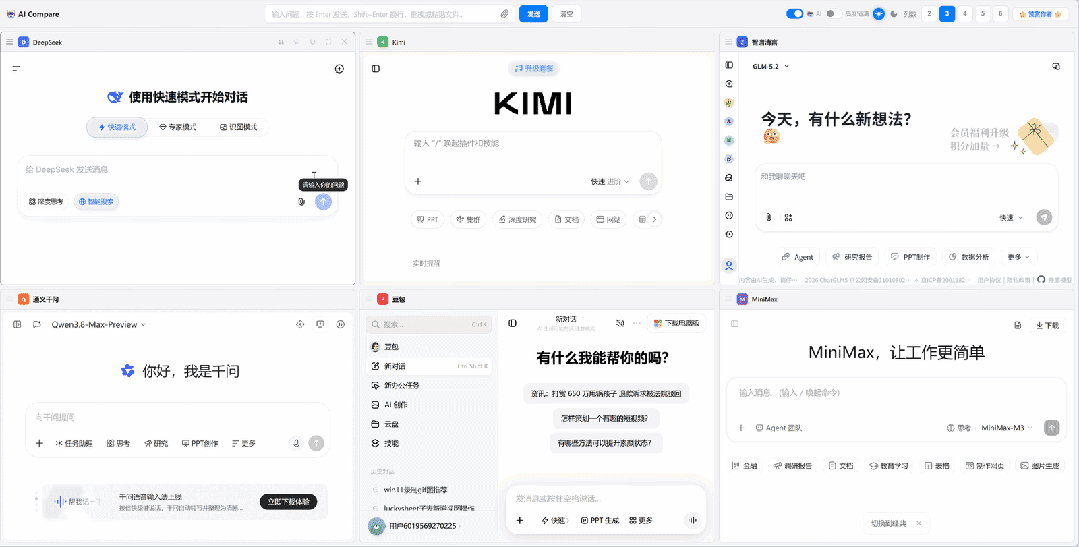Click the plus icon in the Kimi input box
1079x547 pixels.
(418, 182)
